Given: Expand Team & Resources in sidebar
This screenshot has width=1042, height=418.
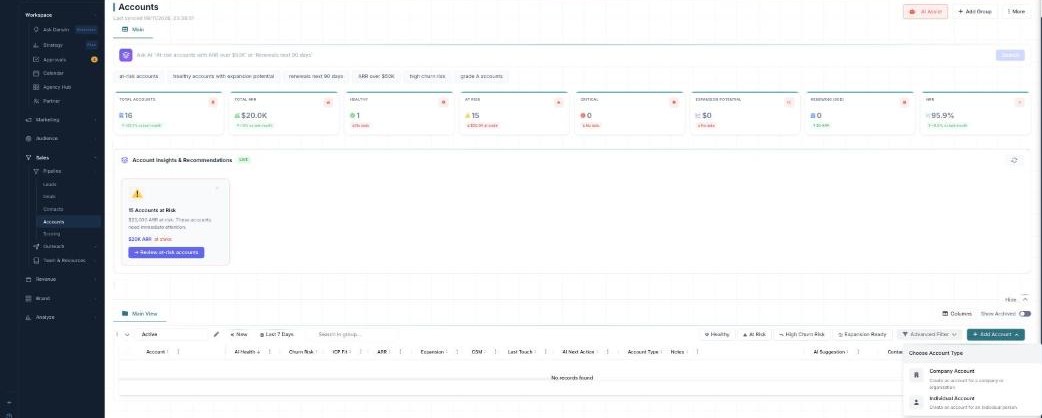Looking at the screenshot, I should pyautogui.click(x=65, y=261).
